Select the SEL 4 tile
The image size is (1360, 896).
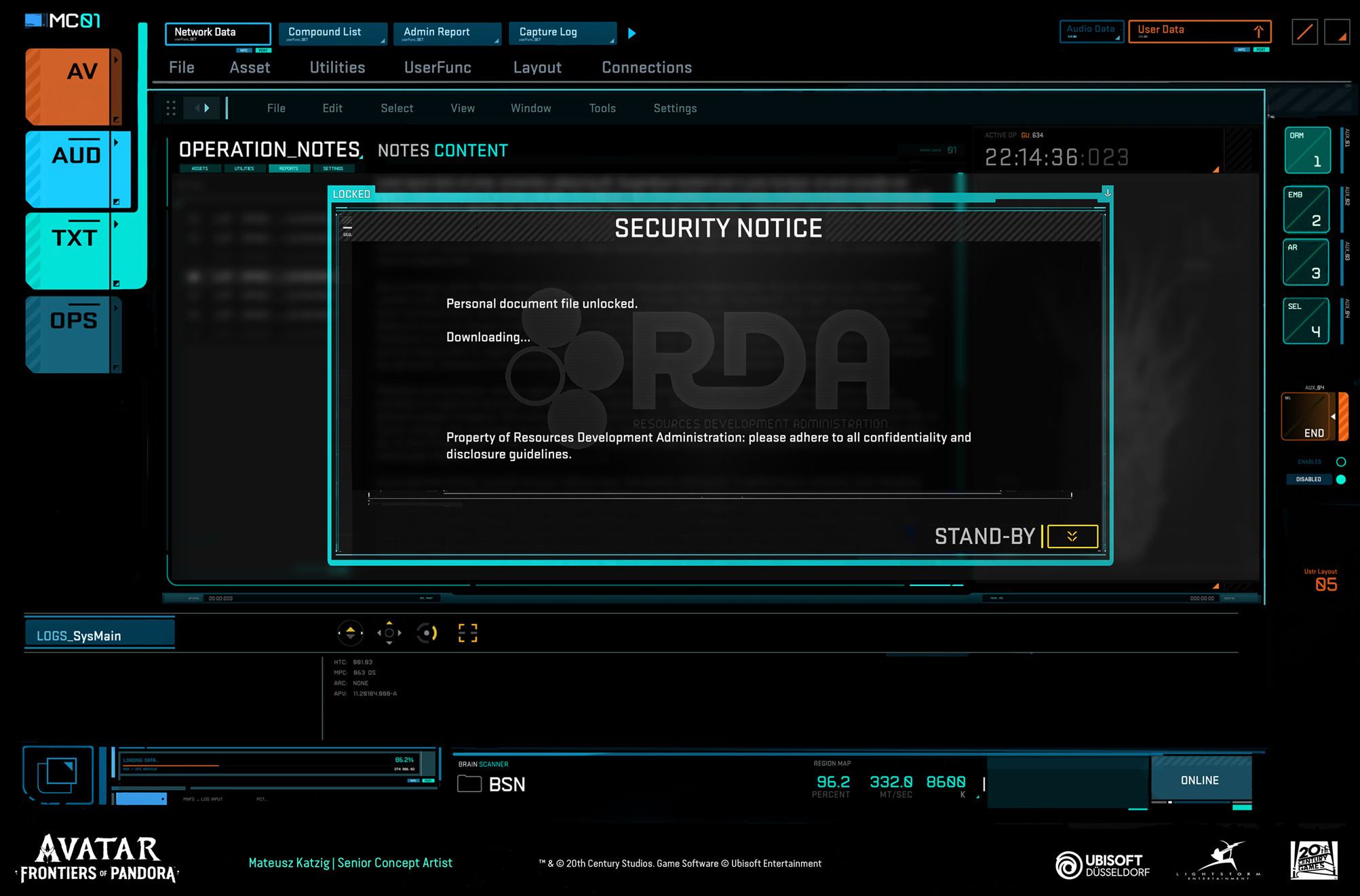1306,321
